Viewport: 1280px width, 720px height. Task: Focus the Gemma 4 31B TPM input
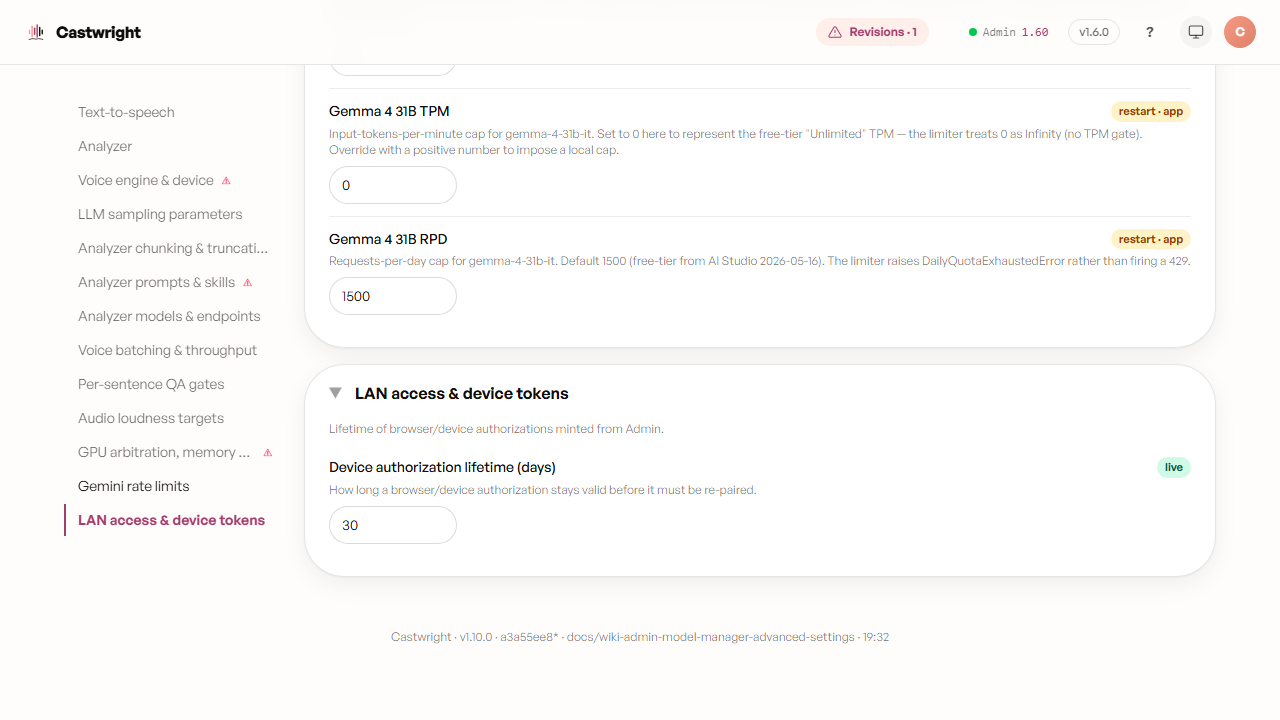[393, 185]
